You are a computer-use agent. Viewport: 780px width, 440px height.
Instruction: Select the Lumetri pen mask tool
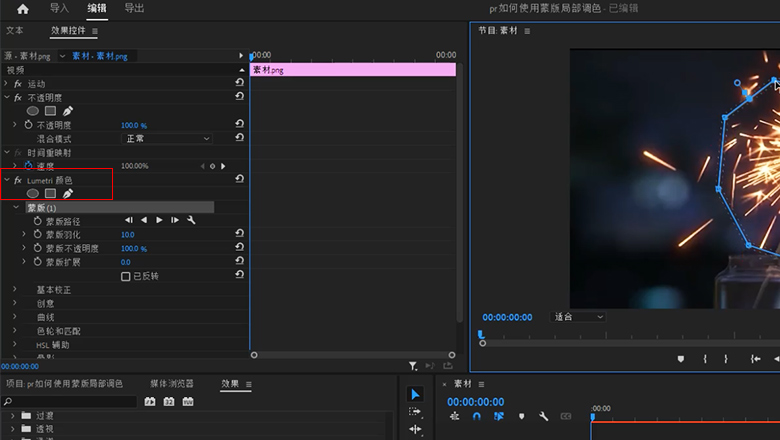(x=68, y=193)
